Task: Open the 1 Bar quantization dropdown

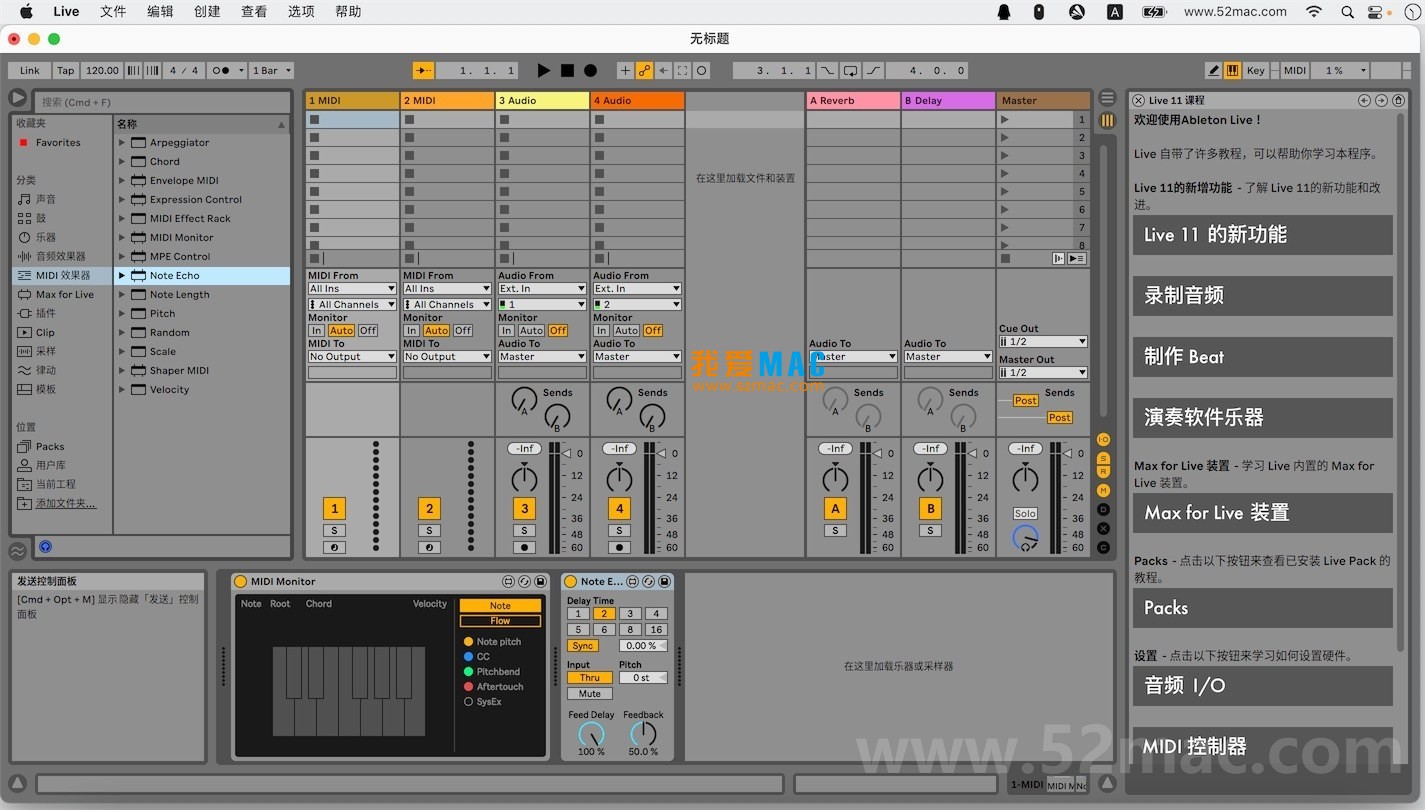Action: click(272, 70)
